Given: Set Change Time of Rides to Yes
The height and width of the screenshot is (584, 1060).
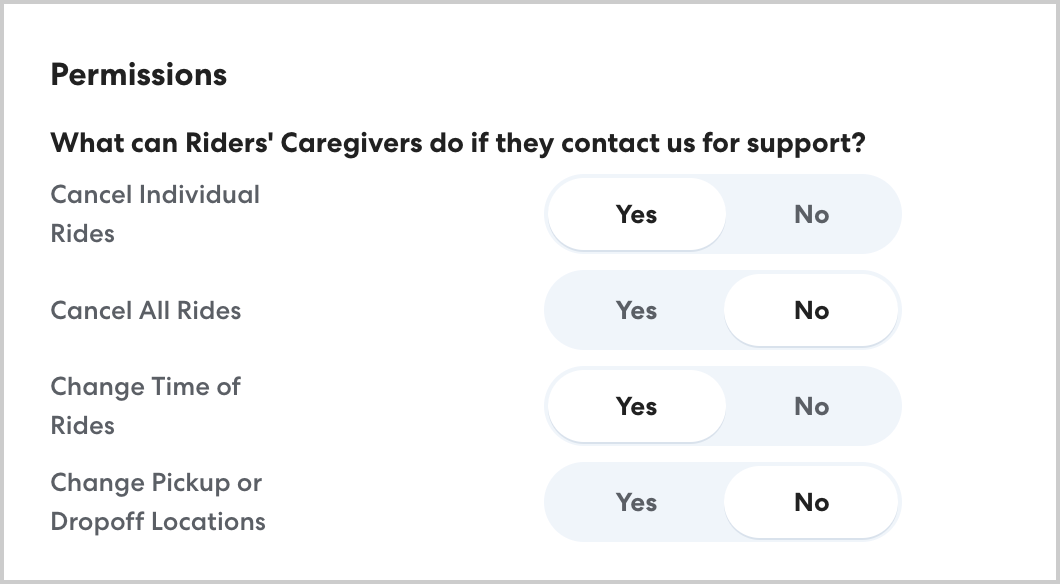Looking at the screenshot, I should click(636, 406).
